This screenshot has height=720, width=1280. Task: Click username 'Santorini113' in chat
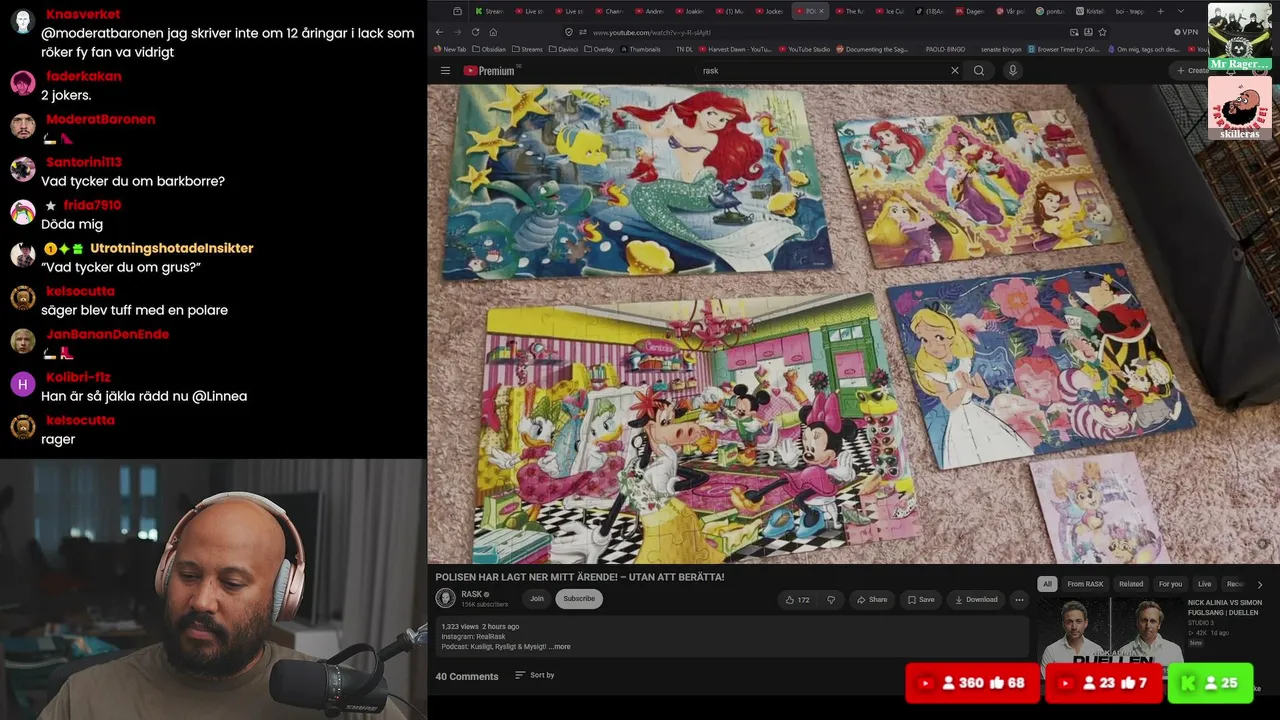(84, 162)
